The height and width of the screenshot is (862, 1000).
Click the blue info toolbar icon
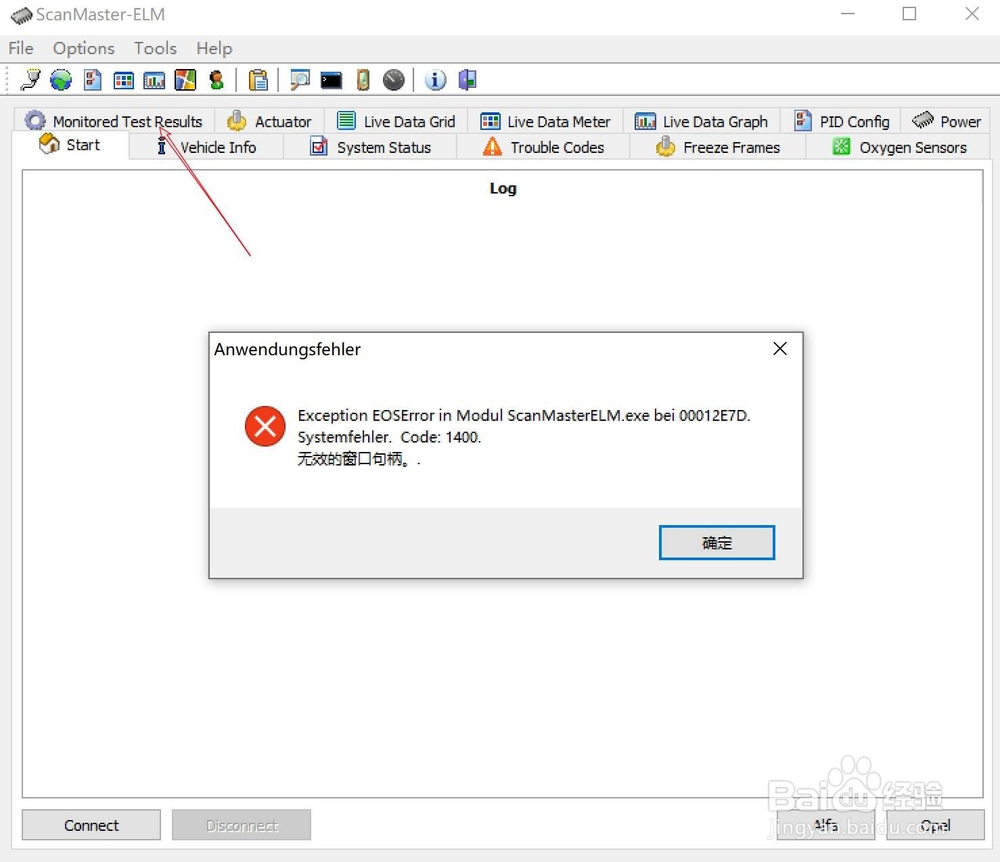pyautogui.click(x=436, y=80)
